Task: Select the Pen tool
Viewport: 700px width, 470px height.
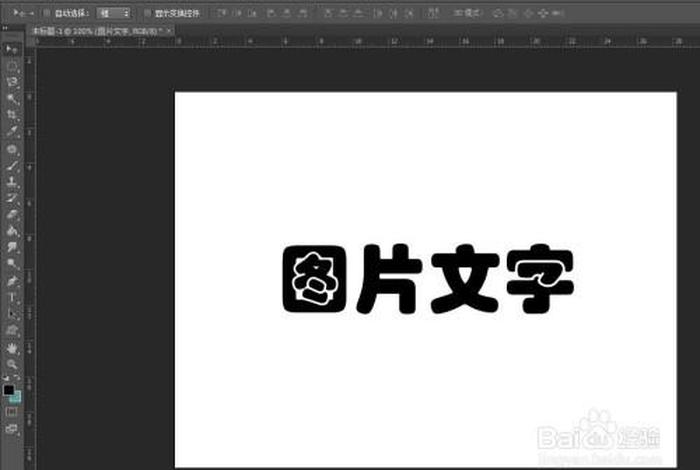Action: pyautogui.click(x=12, y=281)
